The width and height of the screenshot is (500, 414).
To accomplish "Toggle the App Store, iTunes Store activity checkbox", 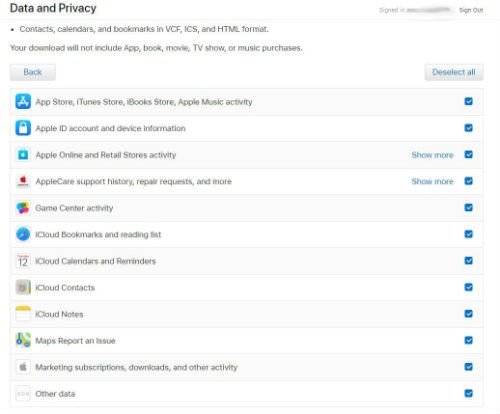I will click(468, 101).
